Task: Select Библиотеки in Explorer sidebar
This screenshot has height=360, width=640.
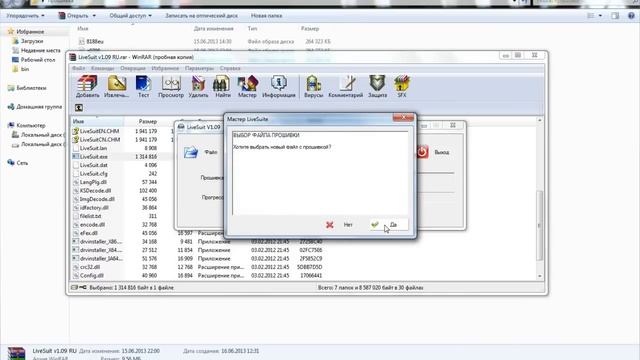Action: (31, 88)
